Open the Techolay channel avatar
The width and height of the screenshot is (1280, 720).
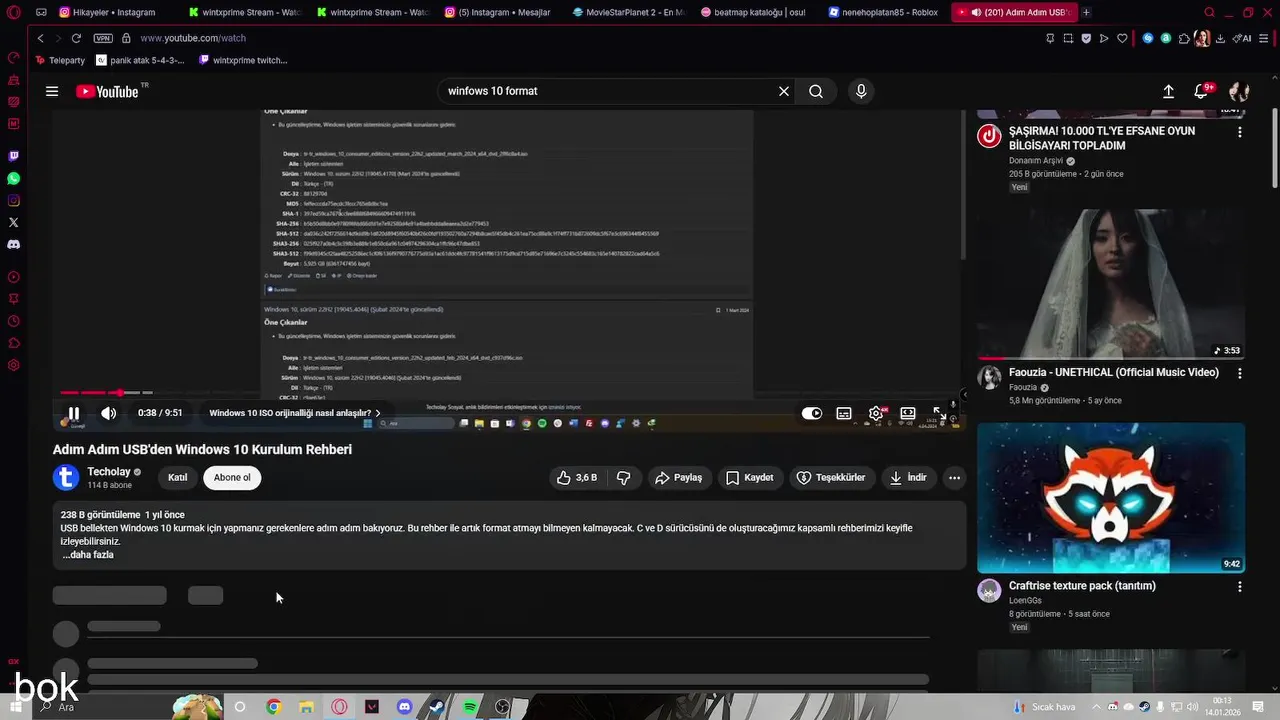(66, 478)
